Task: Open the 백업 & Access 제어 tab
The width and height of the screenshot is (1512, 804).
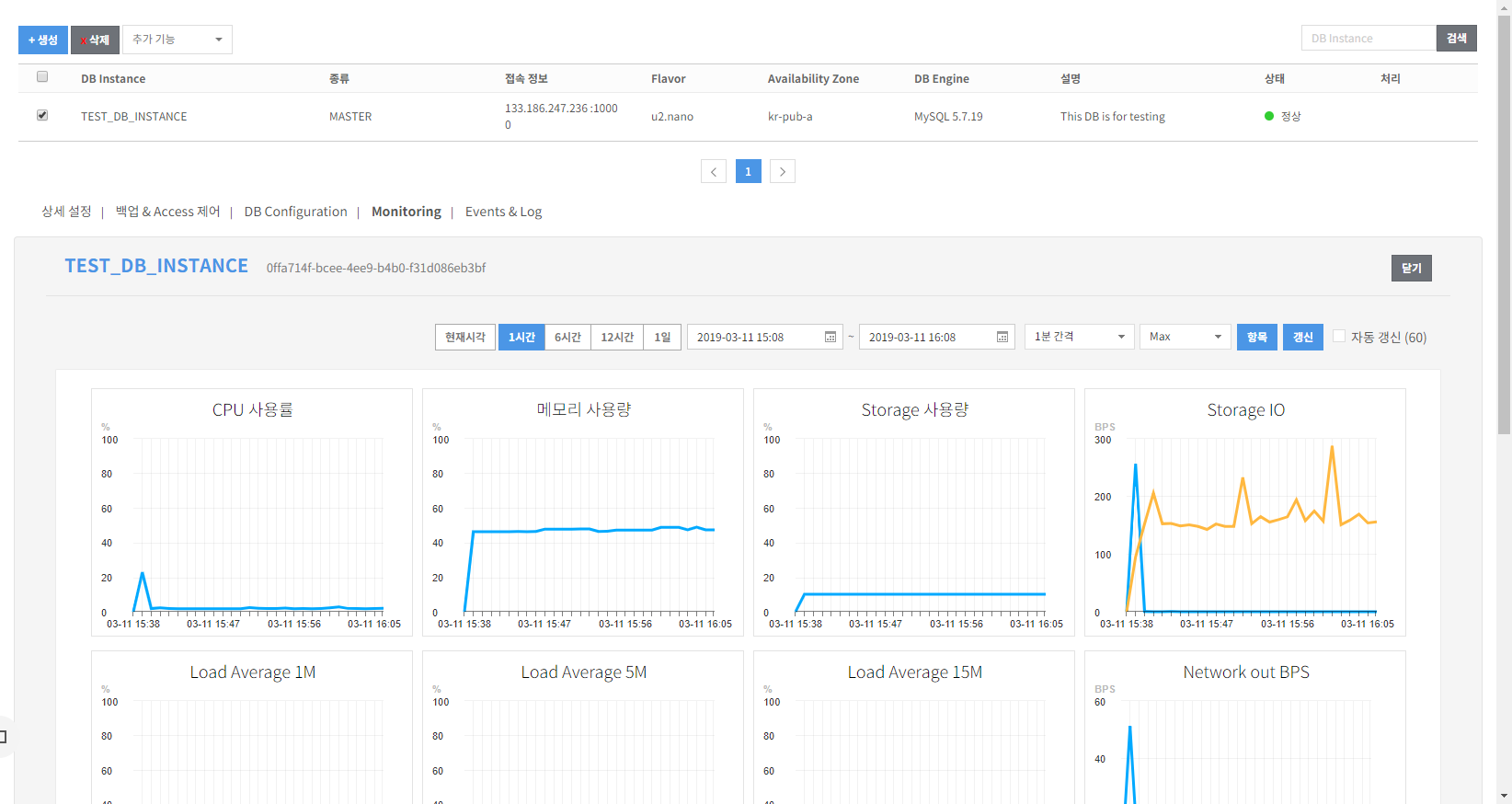Action: tap(168, 212)
